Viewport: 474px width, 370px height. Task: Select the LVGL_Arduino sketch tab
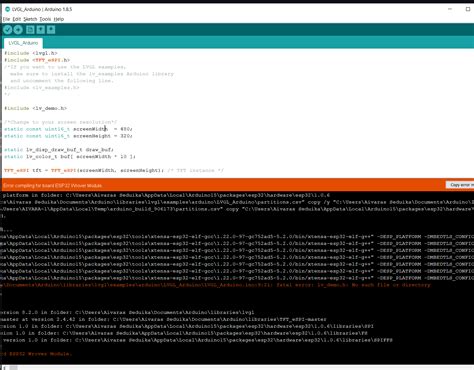(x=23, y=43)
